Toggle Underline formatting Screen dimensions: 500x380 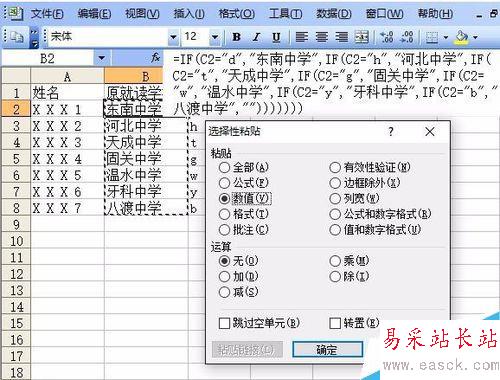pos(276,37)
